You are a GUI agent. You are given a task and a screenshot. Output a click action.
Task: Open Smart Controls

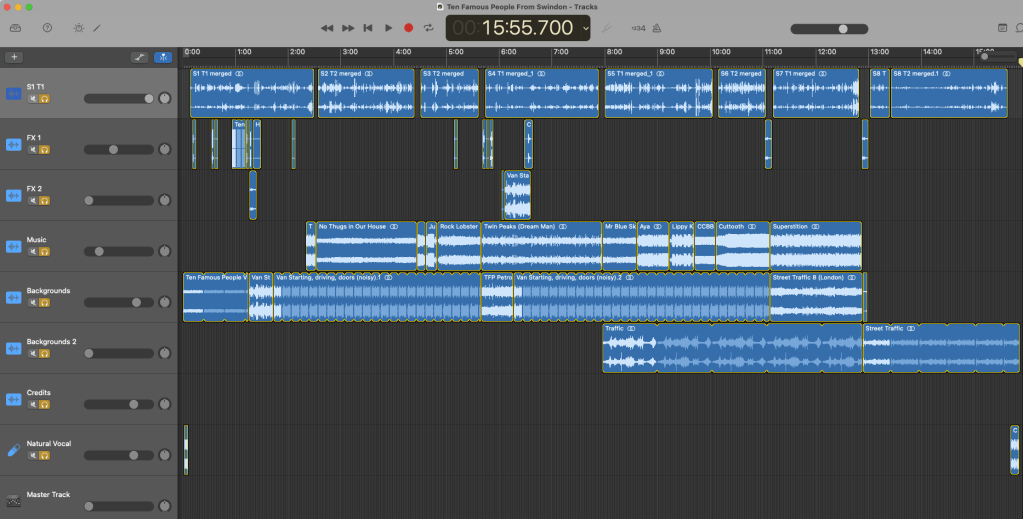pyautogui.click(x=79, y=28)
